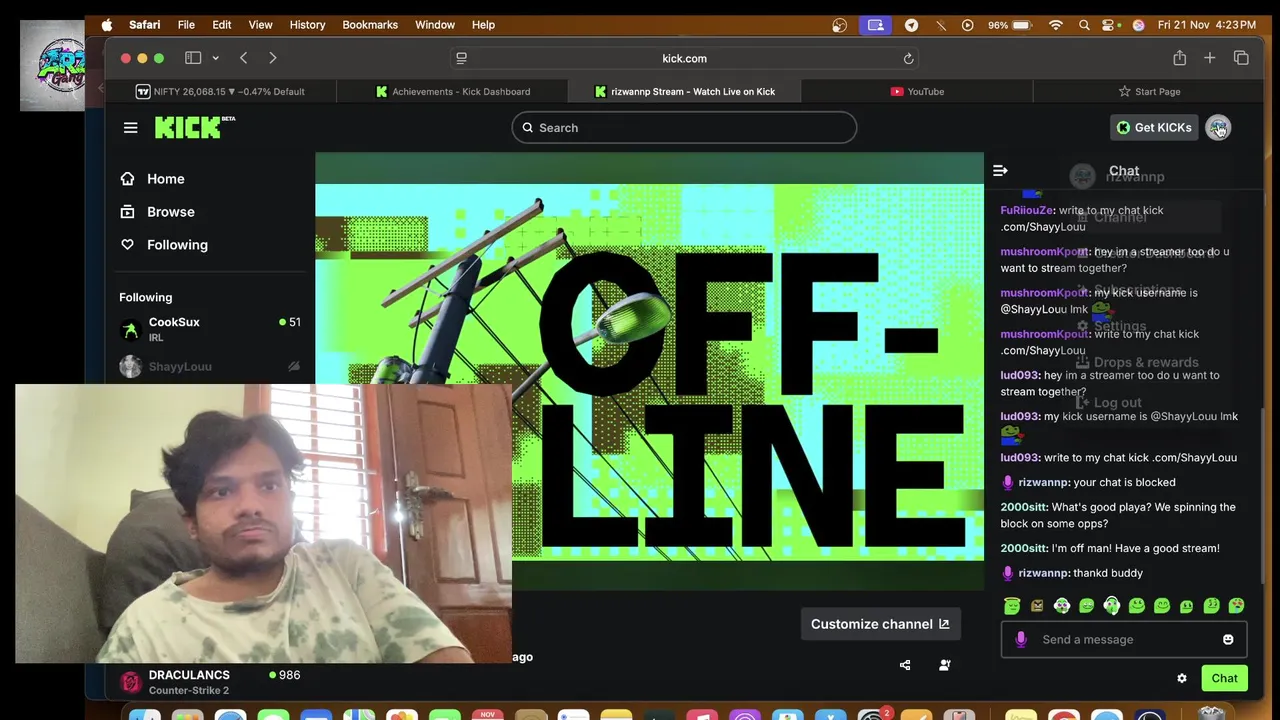This screenshot has height=720, width=1280.
Task: Click Safari's sidebar toggle icon
Action: (x=193, y=58)
